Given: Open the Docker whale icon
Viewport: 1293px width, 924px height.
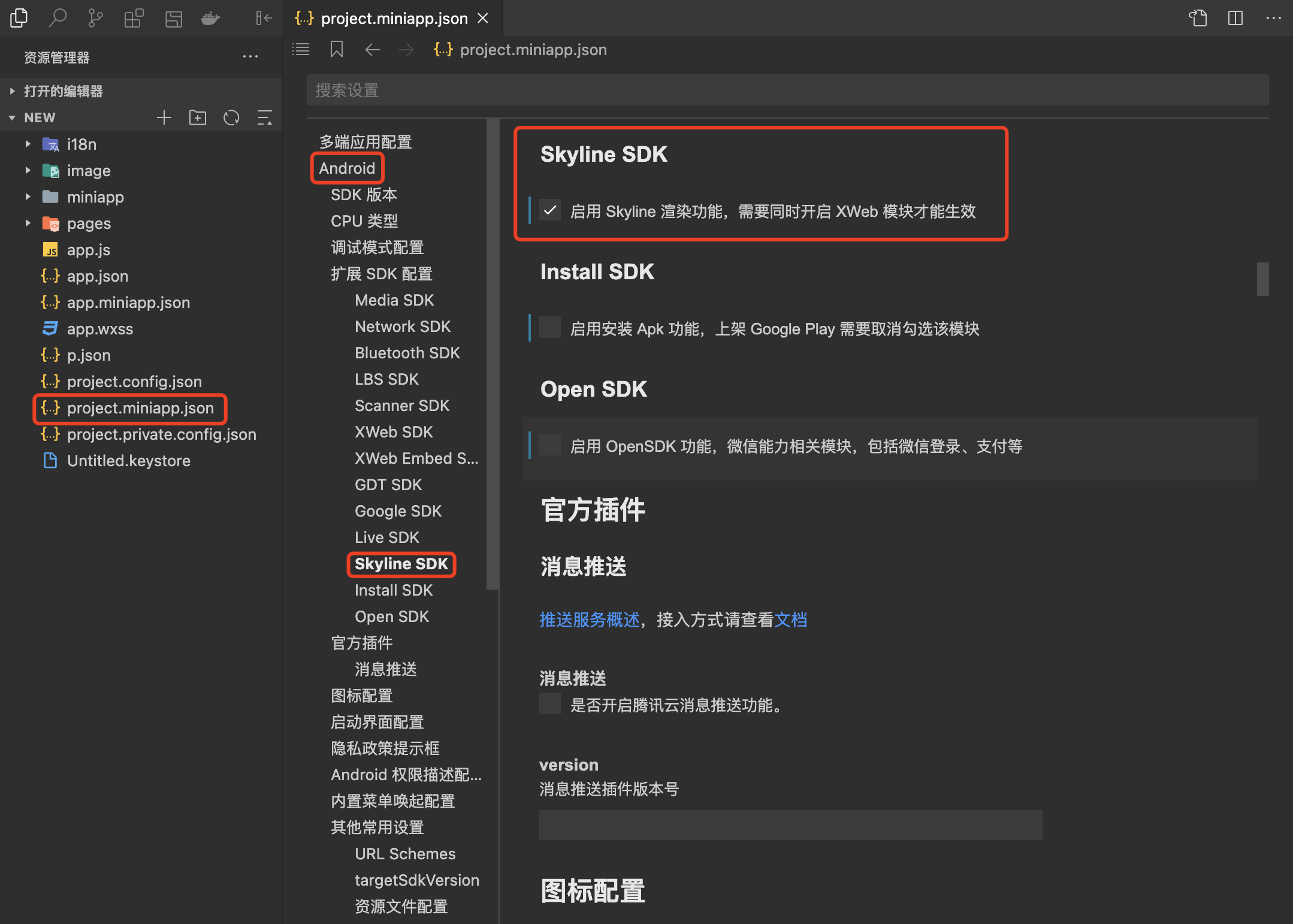Looking at the screenshot, I should click(210, 18).
